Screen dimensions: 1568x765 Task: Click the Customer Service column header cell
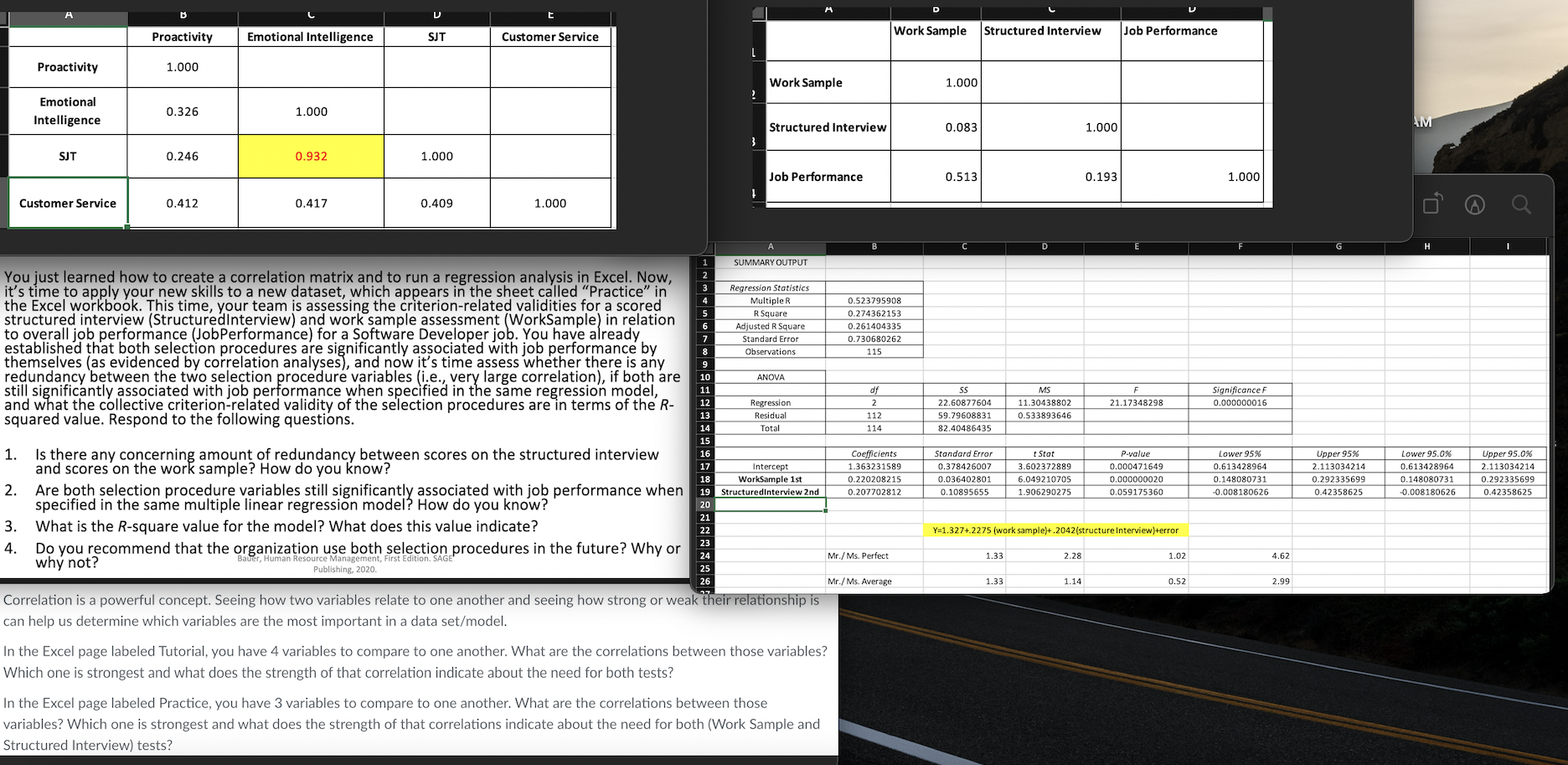coord(550,37)
